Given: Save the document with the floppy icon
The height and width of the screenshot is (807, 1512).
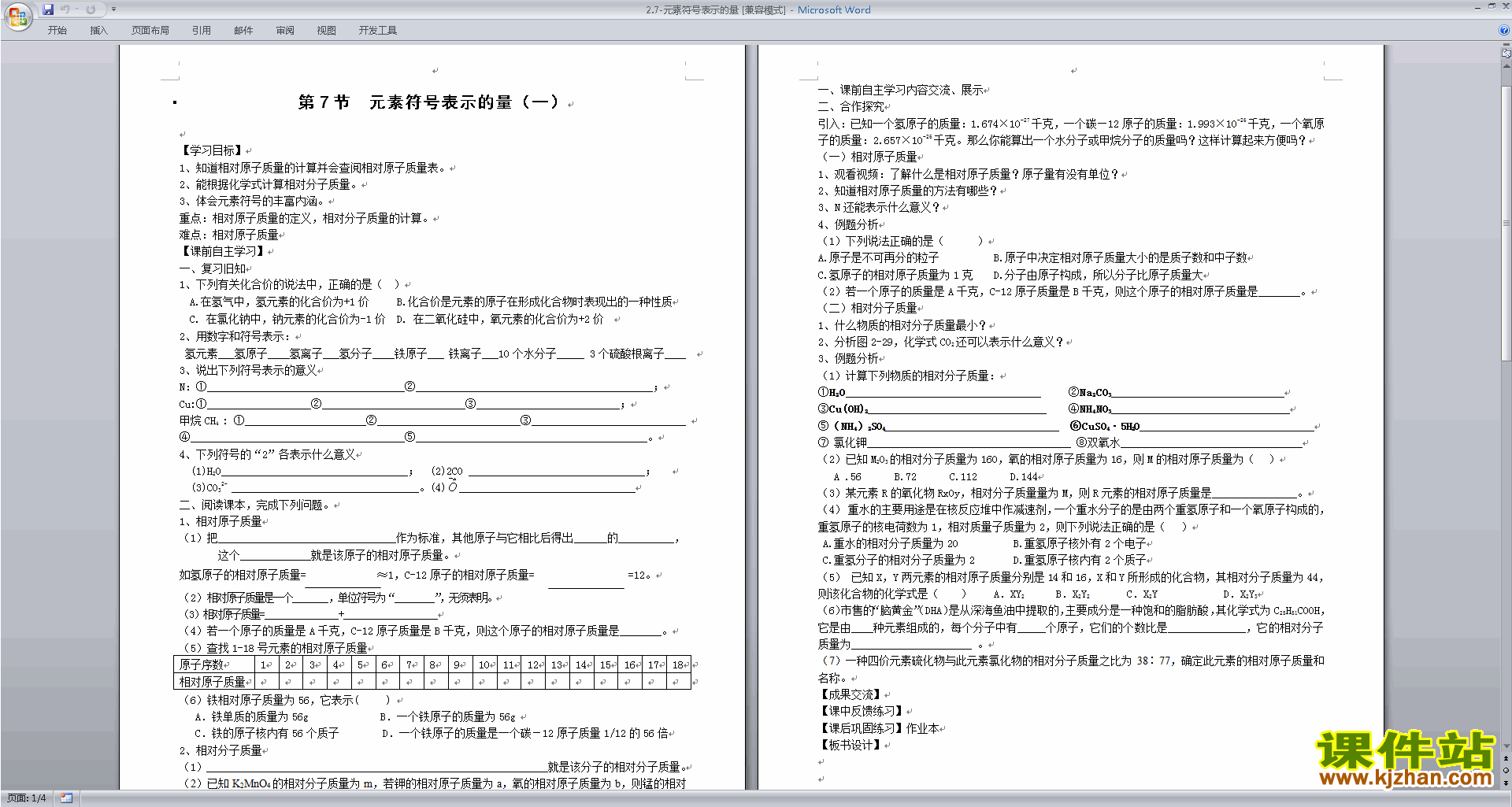Looking at the screenshot, I should (48, 9).
